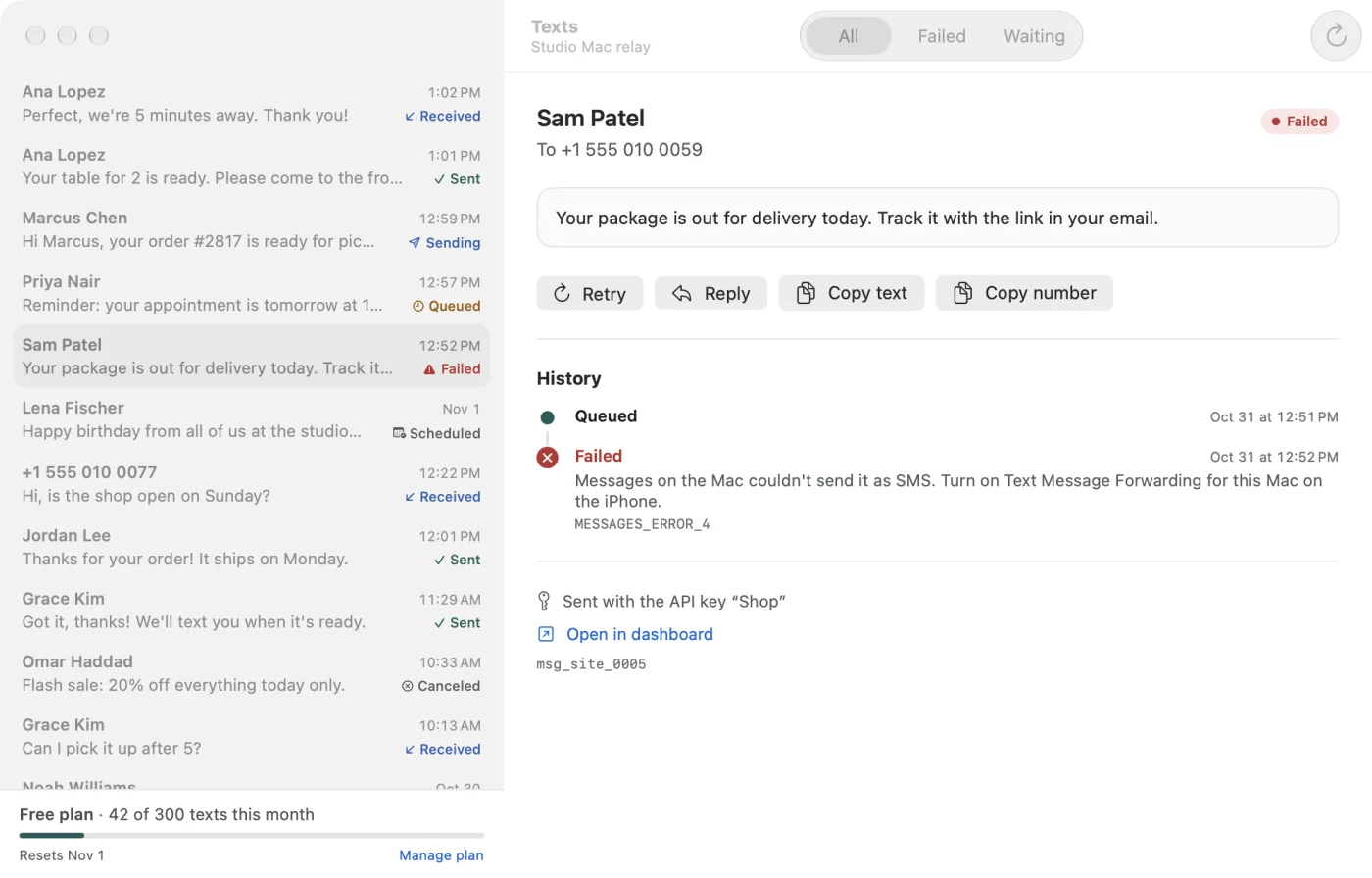Open Omar Haddad flash sale message
The image size is (1372, 878).
point(251,674)
